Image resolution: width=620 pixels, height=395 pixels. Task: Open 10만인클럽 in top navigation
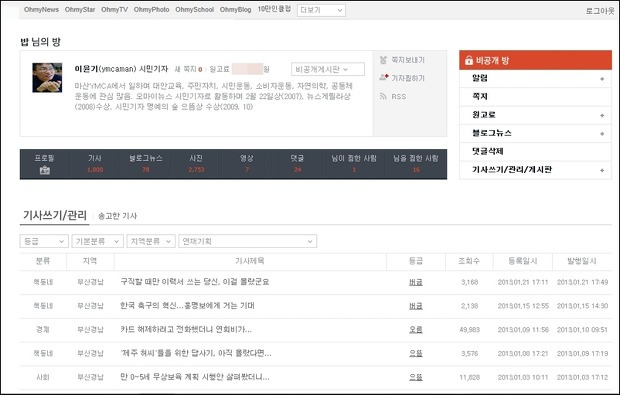tap(274, 9)
